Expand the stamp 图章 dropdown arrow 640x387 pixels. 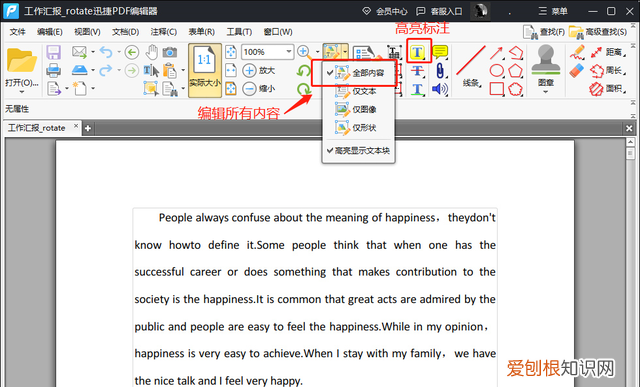click(x=546, y=92)
